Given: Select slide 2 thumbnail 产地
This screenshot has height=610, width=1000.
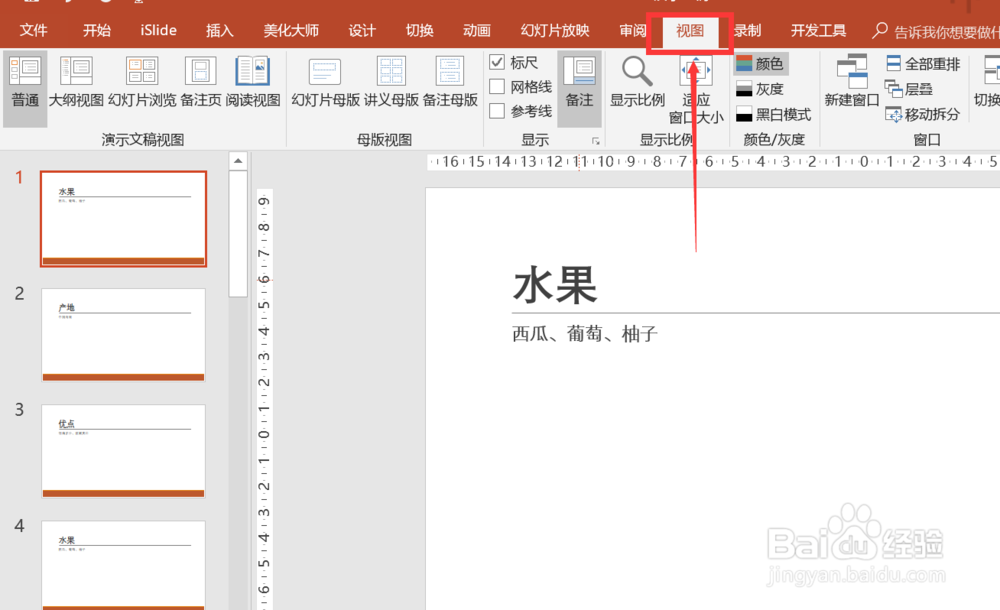Looking at the screenshot, I should pyautogui.click(x=124, y=335).
